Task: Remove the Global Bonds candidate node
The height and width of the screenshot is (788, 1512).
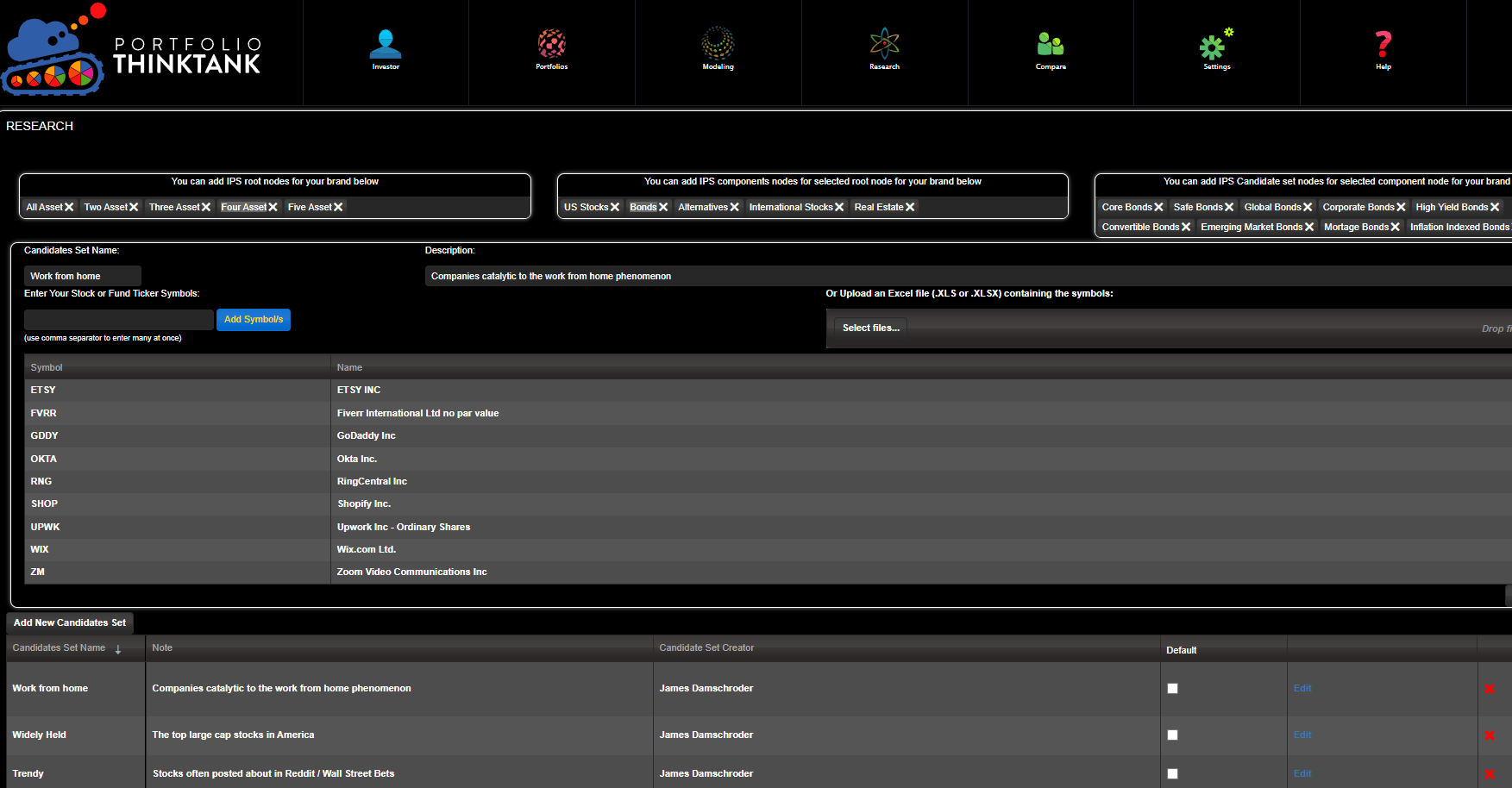Action: 1308,207
